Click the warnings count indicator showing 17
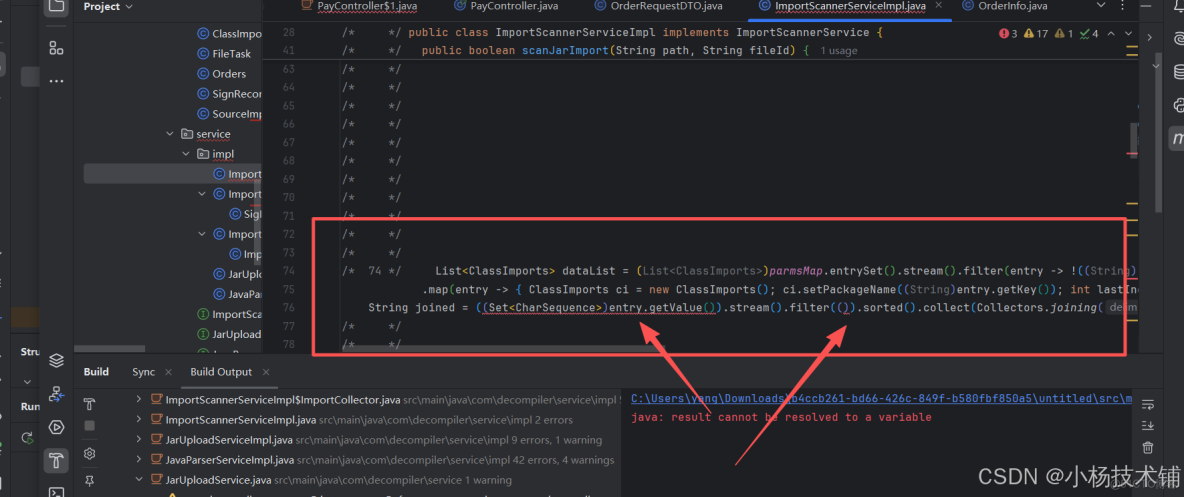This screenshot has height=497, width=1184. pos(1034,33)
